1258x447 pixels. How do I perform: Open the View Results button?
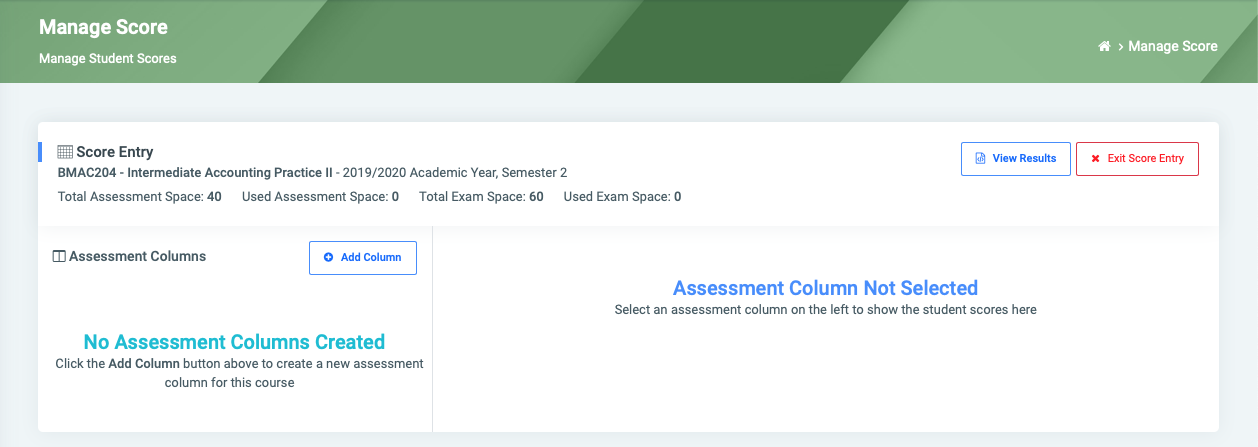(1016, 159)
